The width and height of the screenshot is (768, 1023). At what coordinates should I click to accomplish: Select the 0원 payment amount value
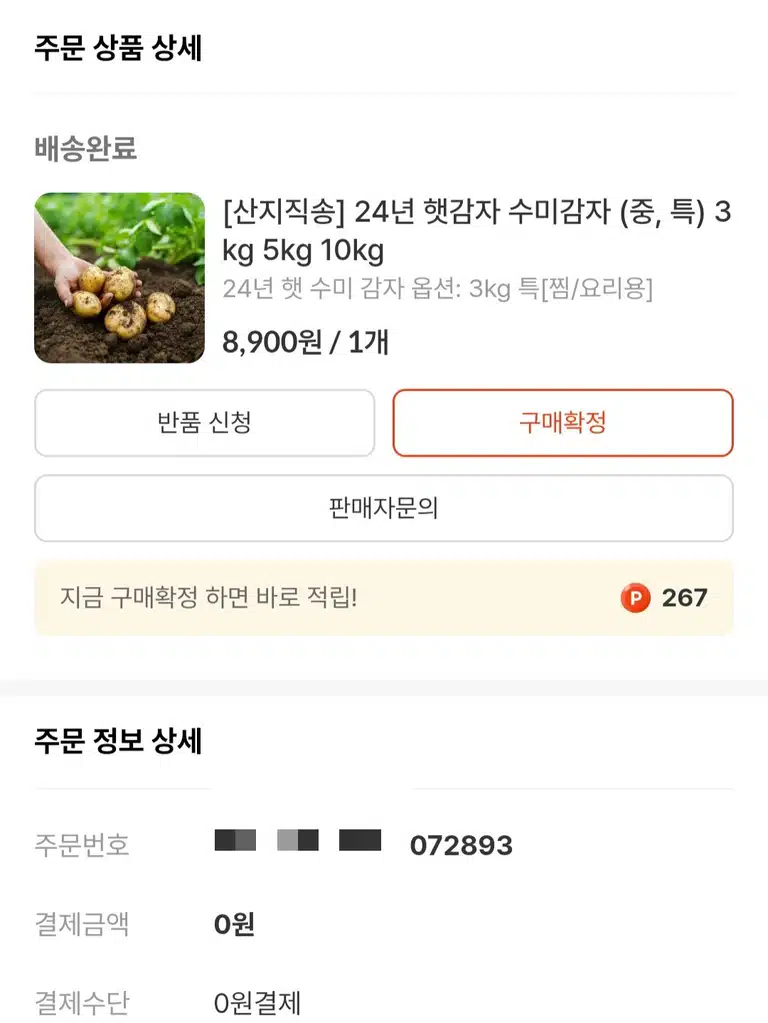pos(234,924)
